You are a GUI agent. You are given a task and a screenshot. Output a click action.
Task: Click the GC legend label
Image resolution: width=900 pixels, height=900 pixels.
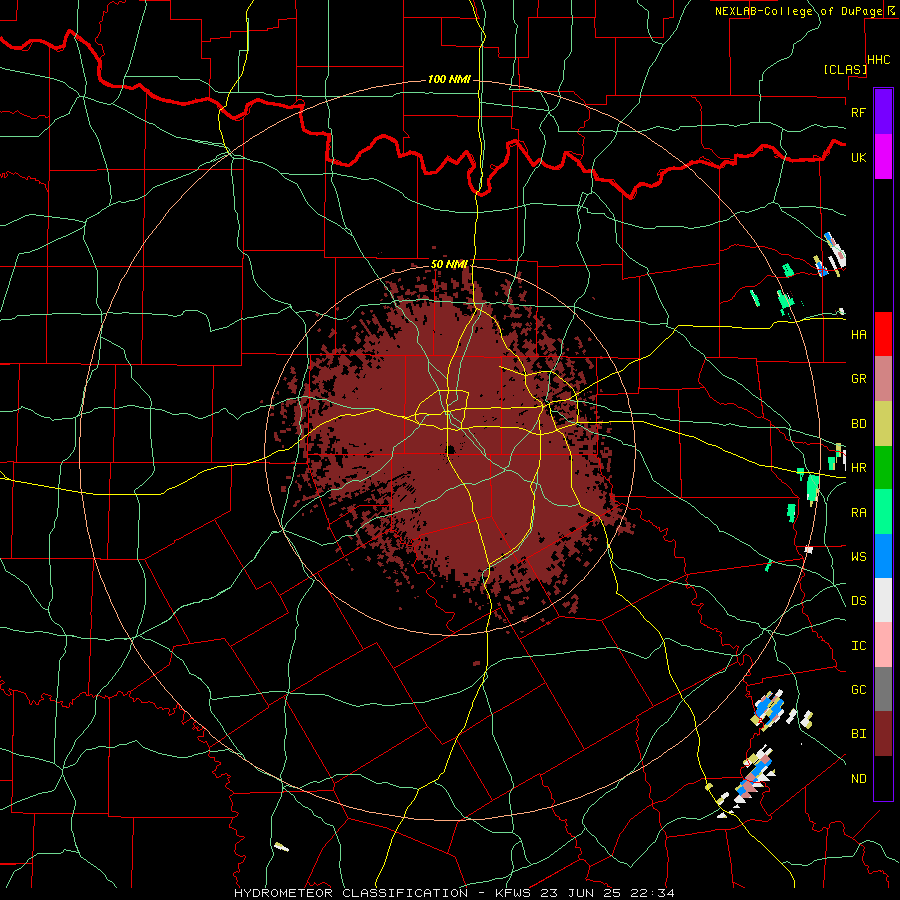(x=858, y=689)
